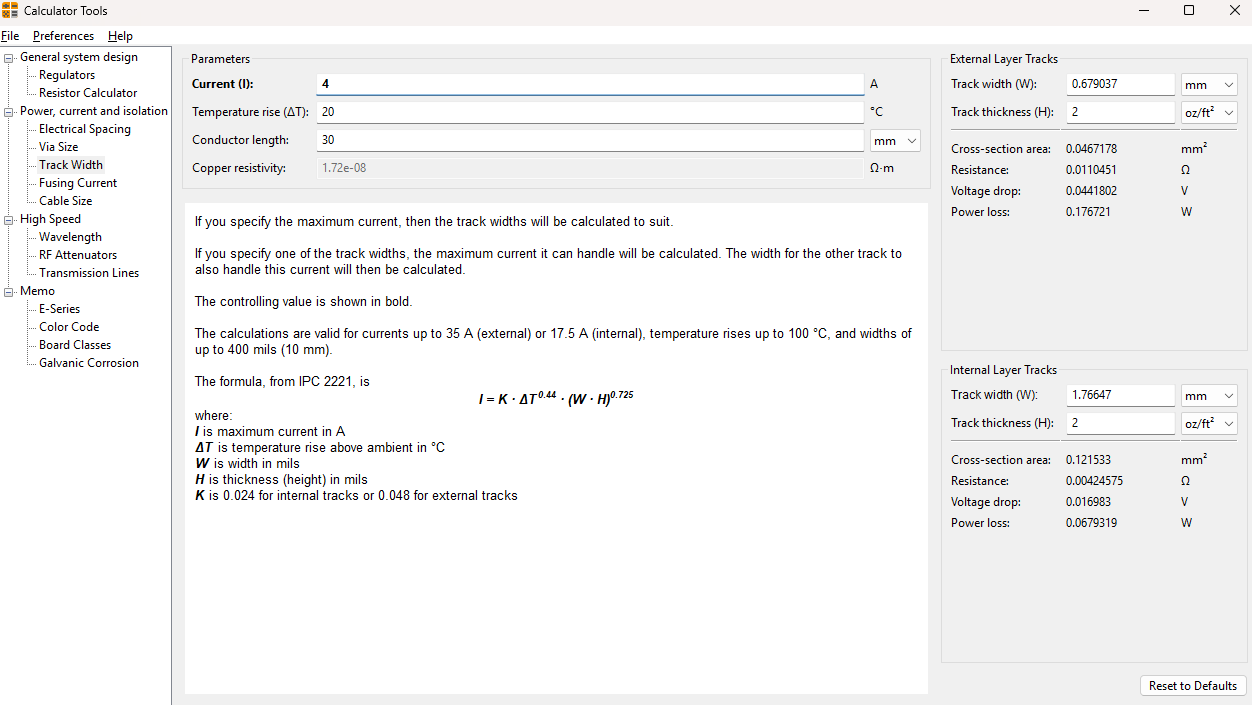Screen dimensions: 1252x705
Task: Click the external voltage drop value 0.0441802
Action: tap(1092, 191)
